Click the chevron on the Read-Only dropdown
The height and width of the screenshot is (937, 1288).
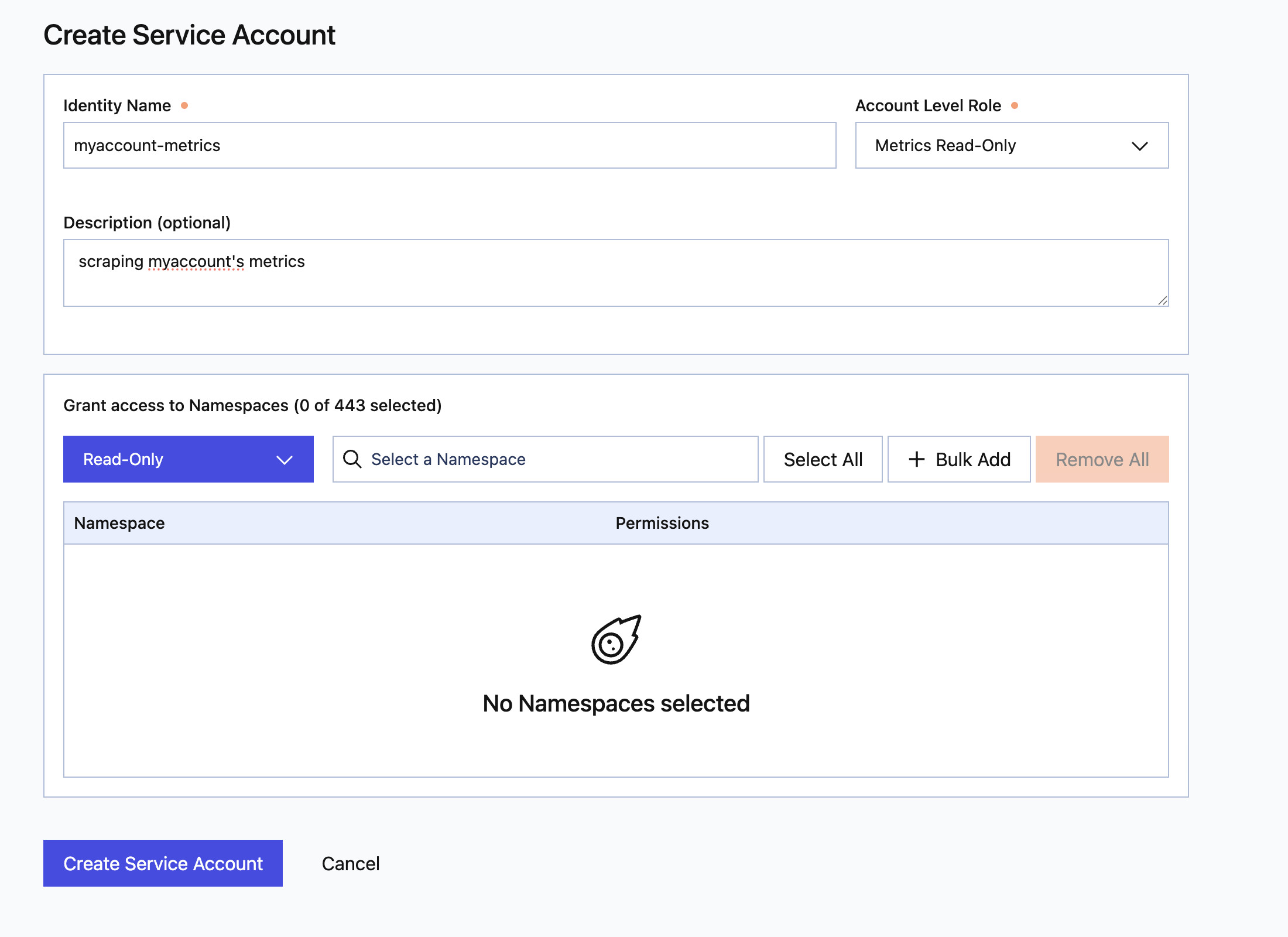coord(285,460)
